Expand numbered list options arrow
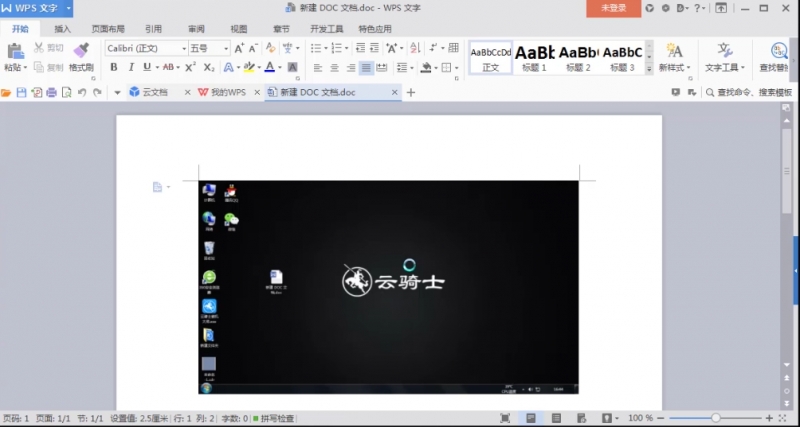Viewport: 800px width, 427px height. click(346, 48)
